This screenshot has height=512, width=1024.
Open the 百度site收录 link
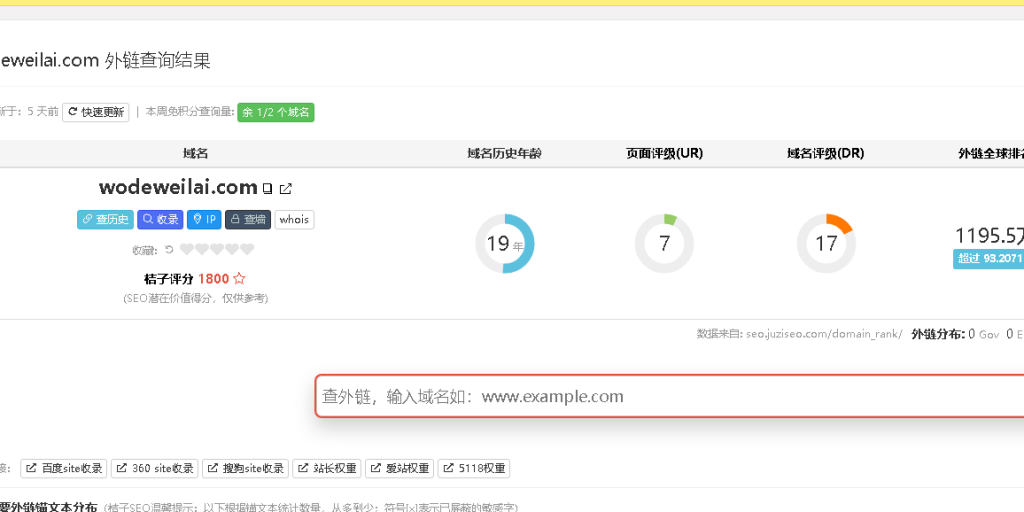(x=64, y=468)
